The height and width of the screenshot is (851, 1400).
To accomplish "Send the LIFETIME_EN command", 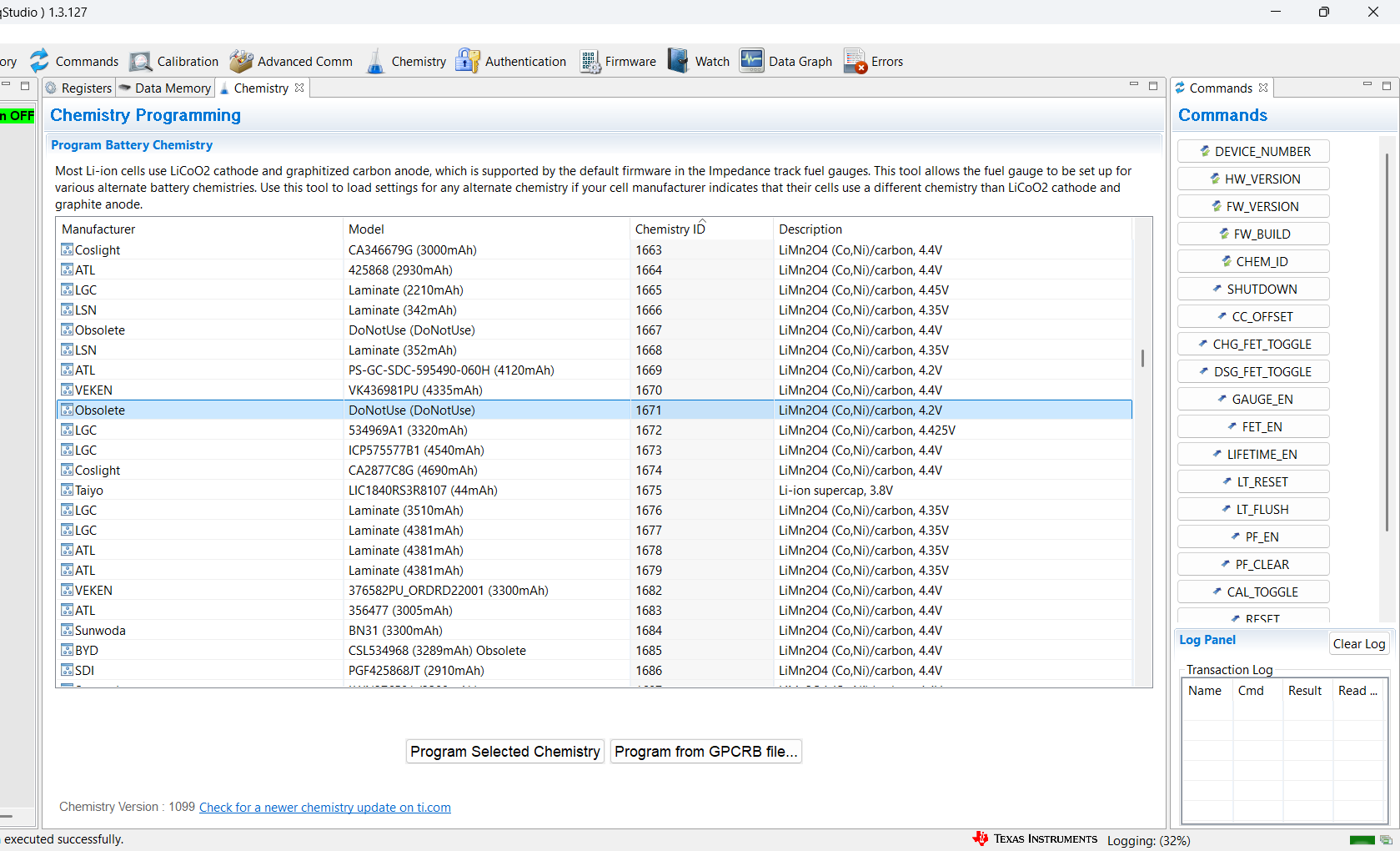I will tap(1254, 454).
